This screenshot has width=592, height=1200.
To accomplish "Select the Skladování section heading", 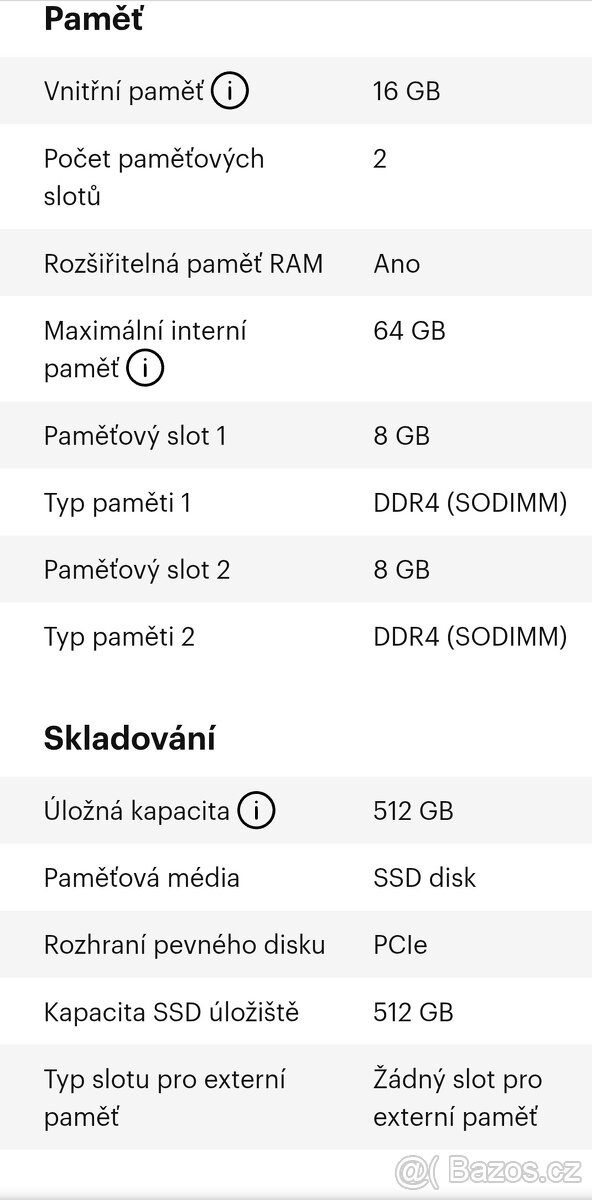I will coord(130,738).
